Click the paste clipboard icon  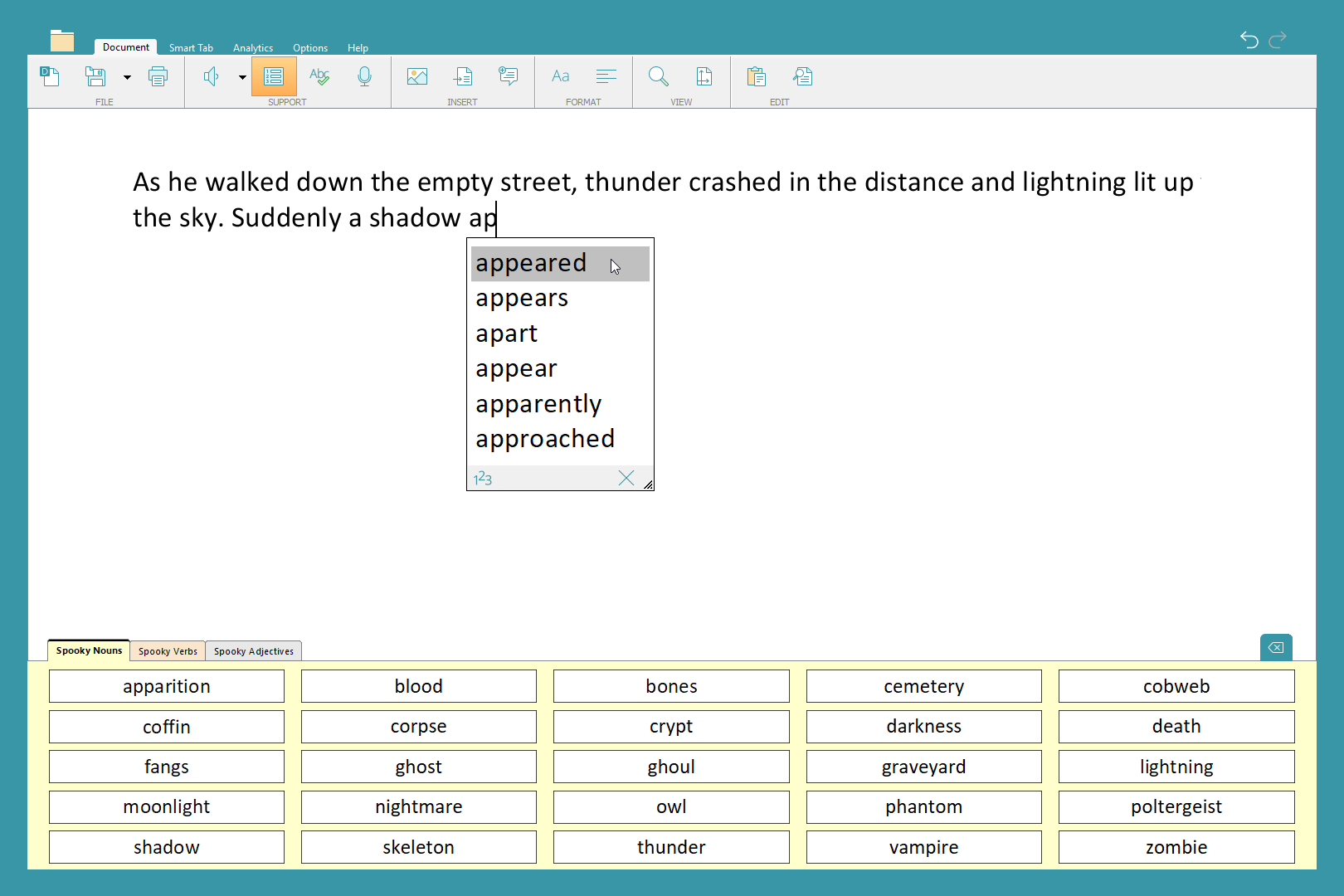756,77
